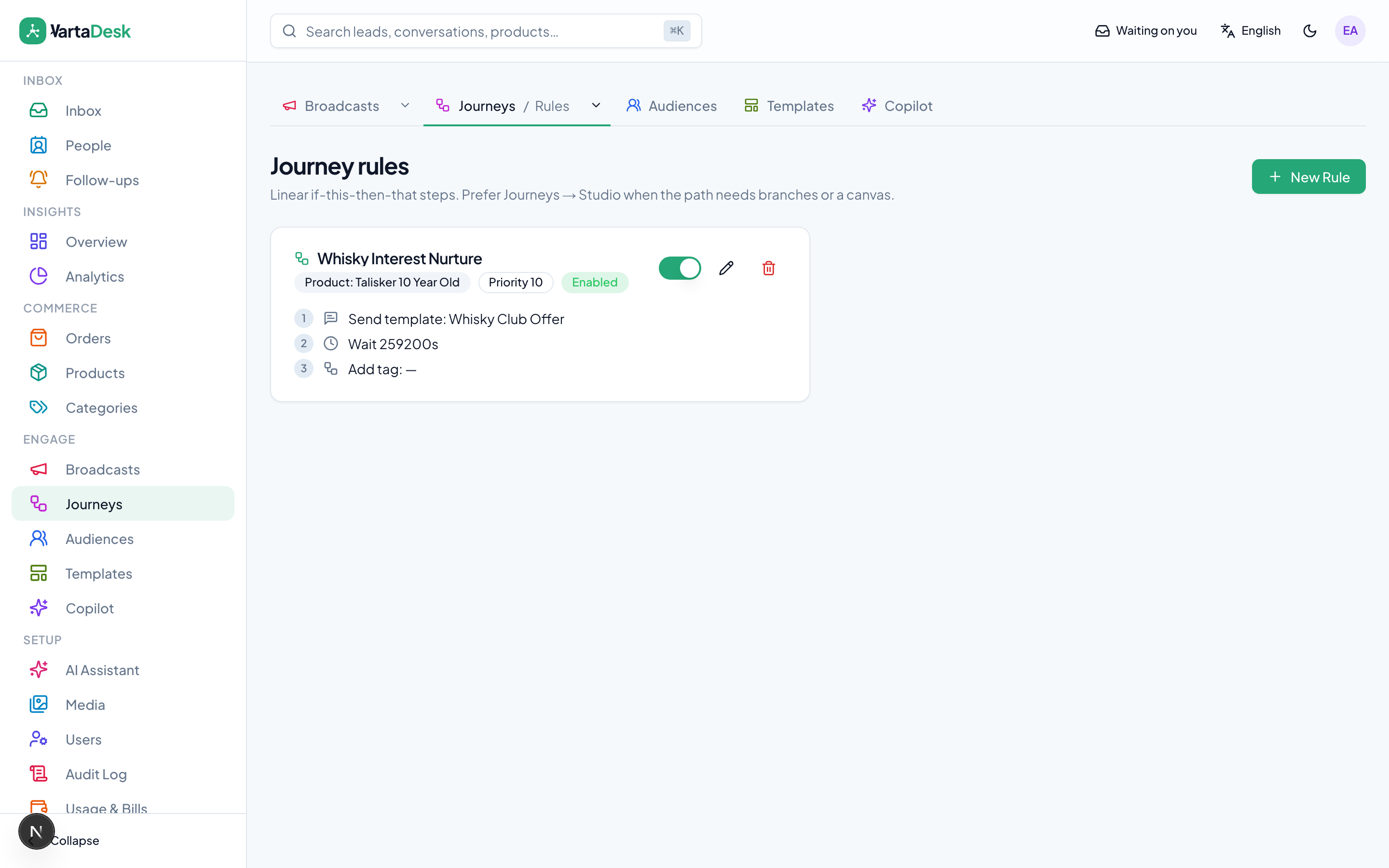This screenshot has height=868, width=1389.
Task: Click the VartaDesk logo
Action: coord(75,31)
